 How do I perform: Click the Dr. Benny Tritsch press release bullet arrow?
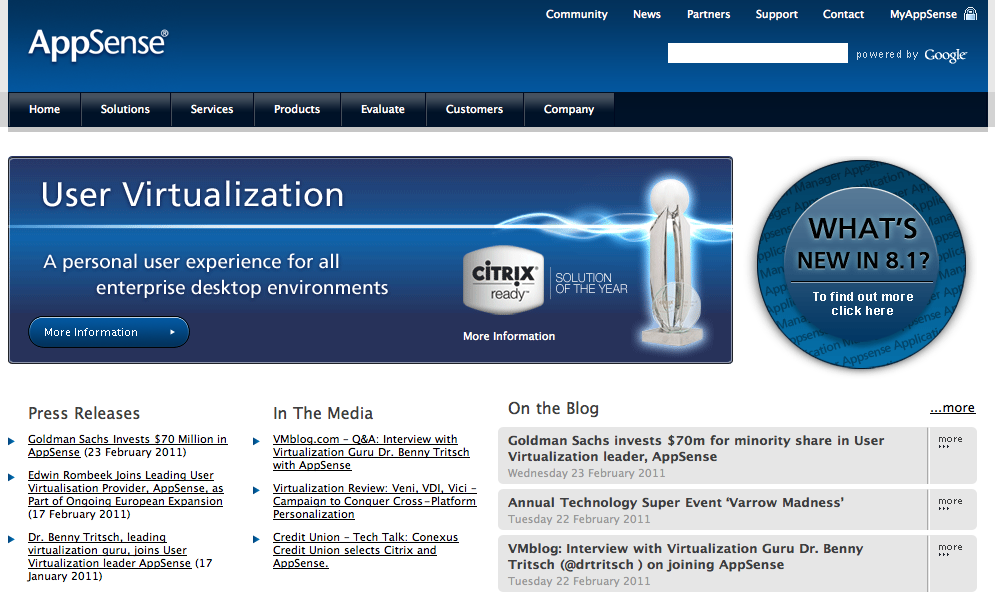click(11, 539)
